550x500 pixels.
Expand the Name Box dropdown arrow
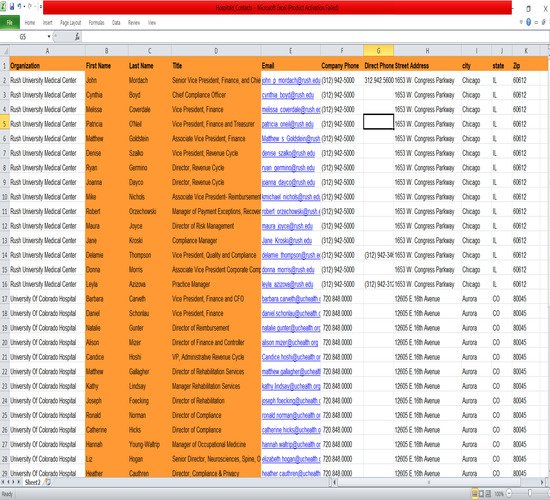click(x=49, y=36)
